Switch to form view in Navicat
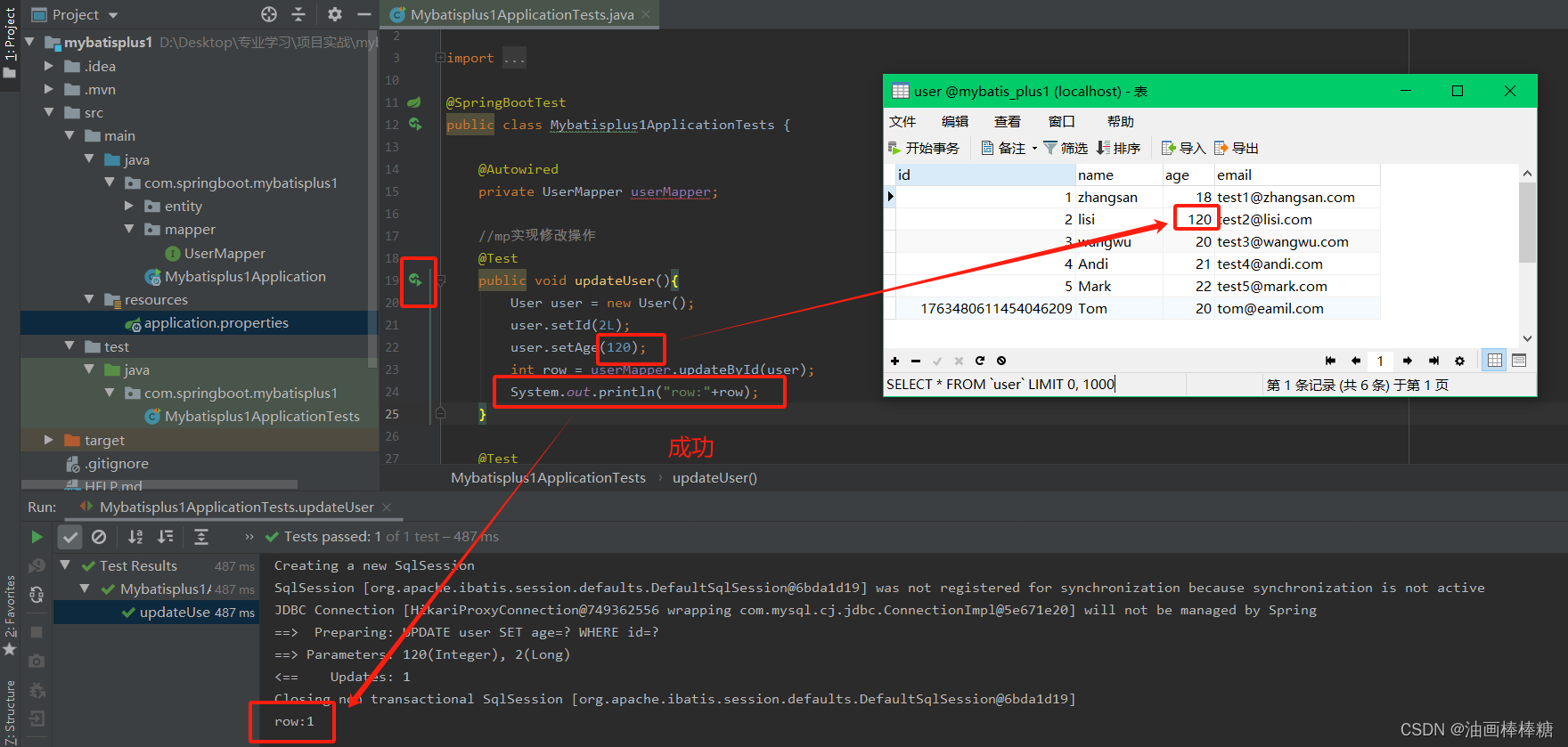 [x=1519, y=361]
